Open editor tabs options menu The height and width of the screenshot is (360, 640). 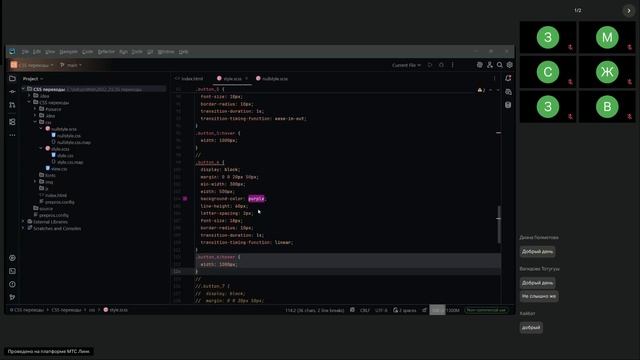tap(495, 78)
